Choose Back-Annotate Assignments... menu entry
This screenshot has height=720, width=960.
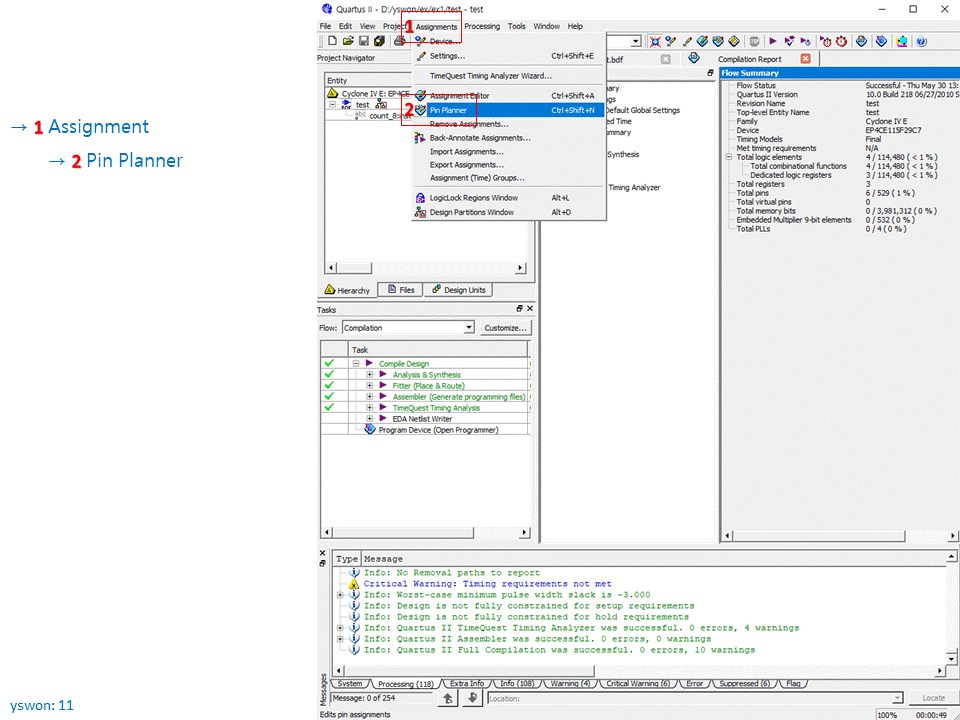(509, 138)
